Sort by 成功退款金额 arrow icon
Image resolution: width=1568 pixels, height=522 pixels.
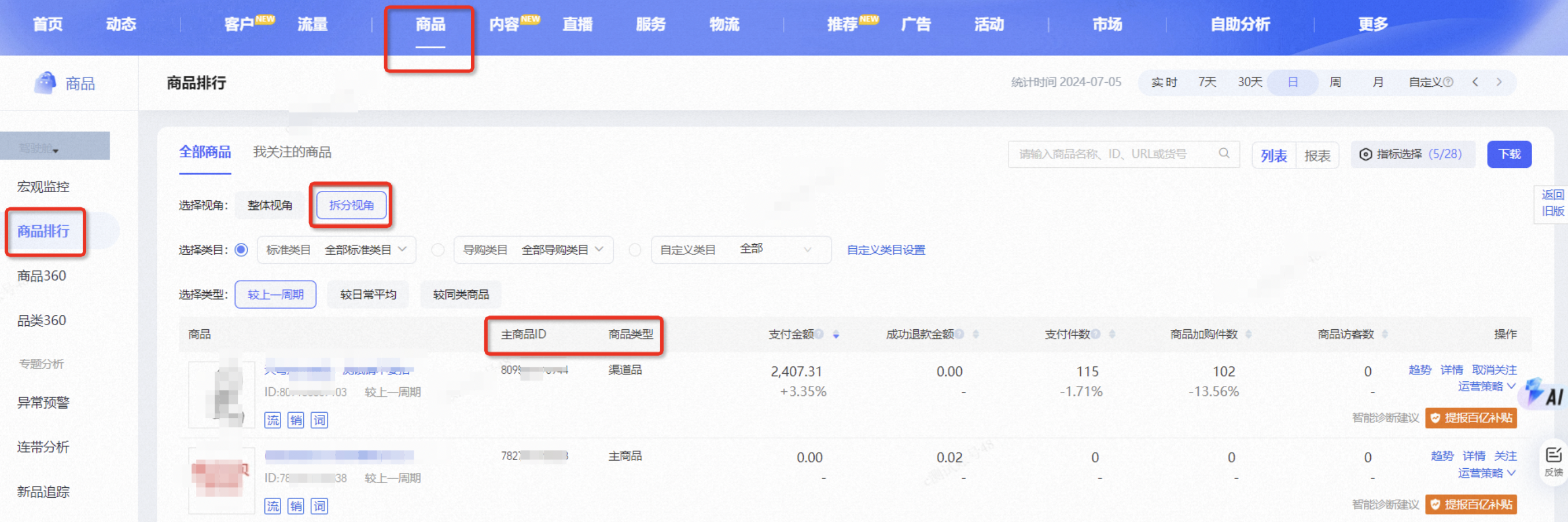[976, 334]
